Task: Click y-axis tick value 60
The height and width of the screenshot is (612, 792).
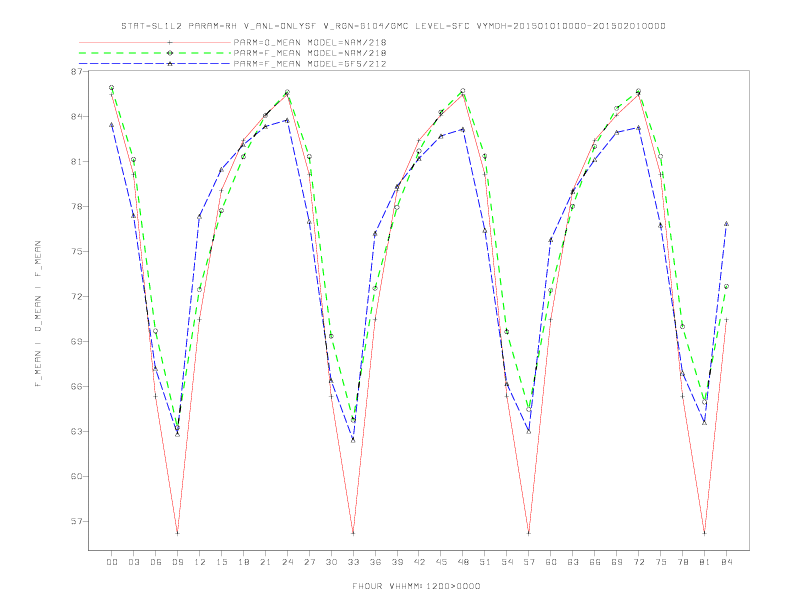Action: (x=76, y=476)
